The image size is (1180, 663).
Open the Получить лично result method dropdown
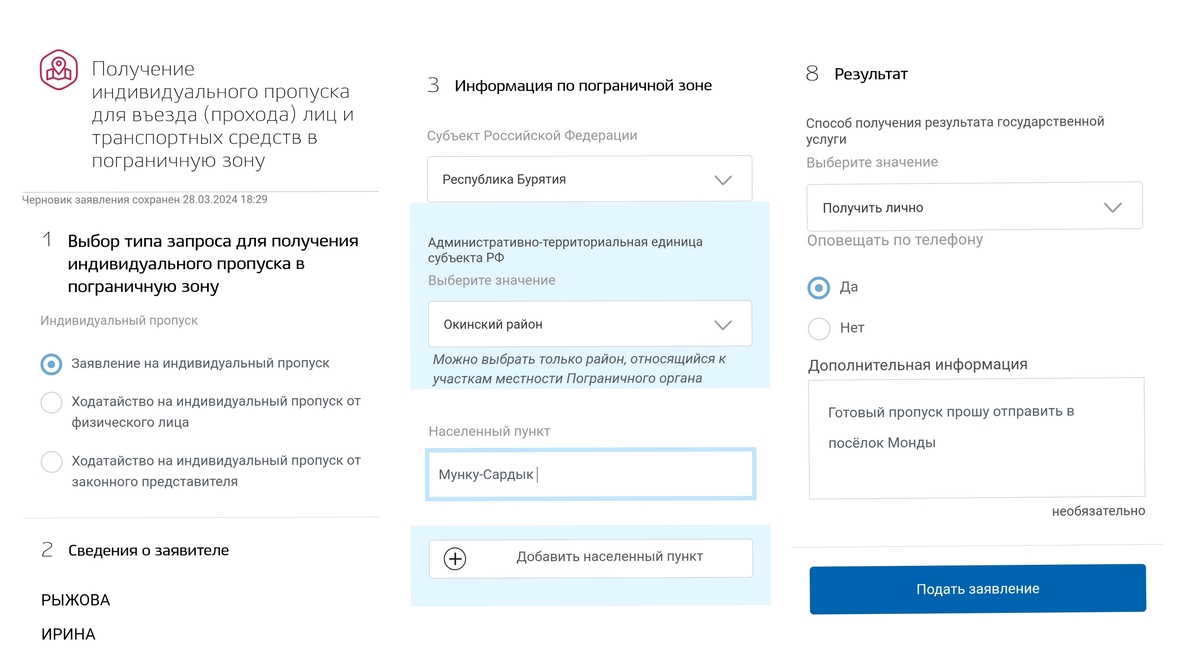coord(975,206)
